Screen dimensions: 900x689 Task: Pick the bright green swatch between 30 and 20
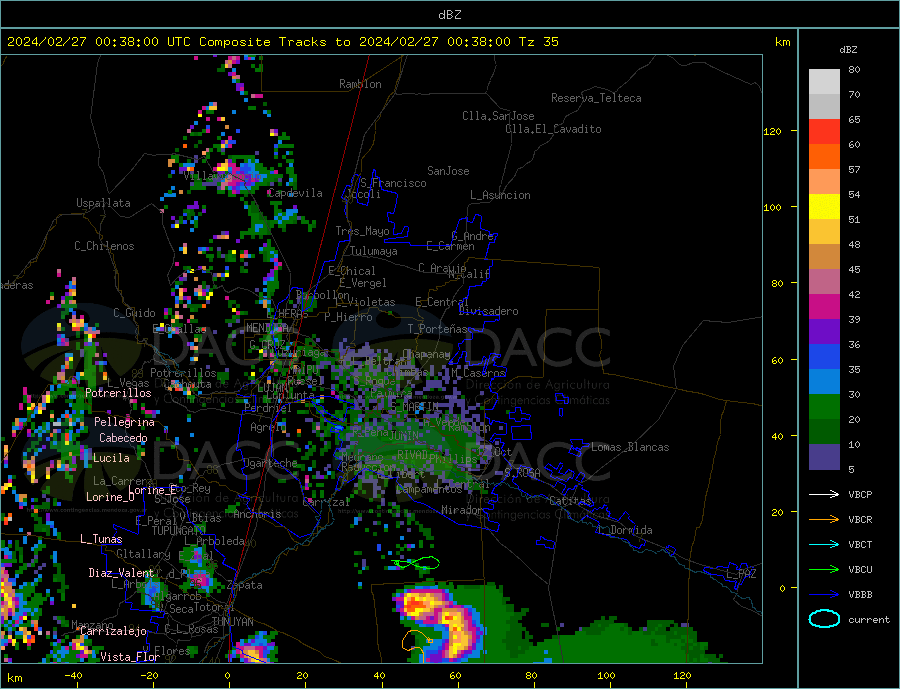point(824,407)
